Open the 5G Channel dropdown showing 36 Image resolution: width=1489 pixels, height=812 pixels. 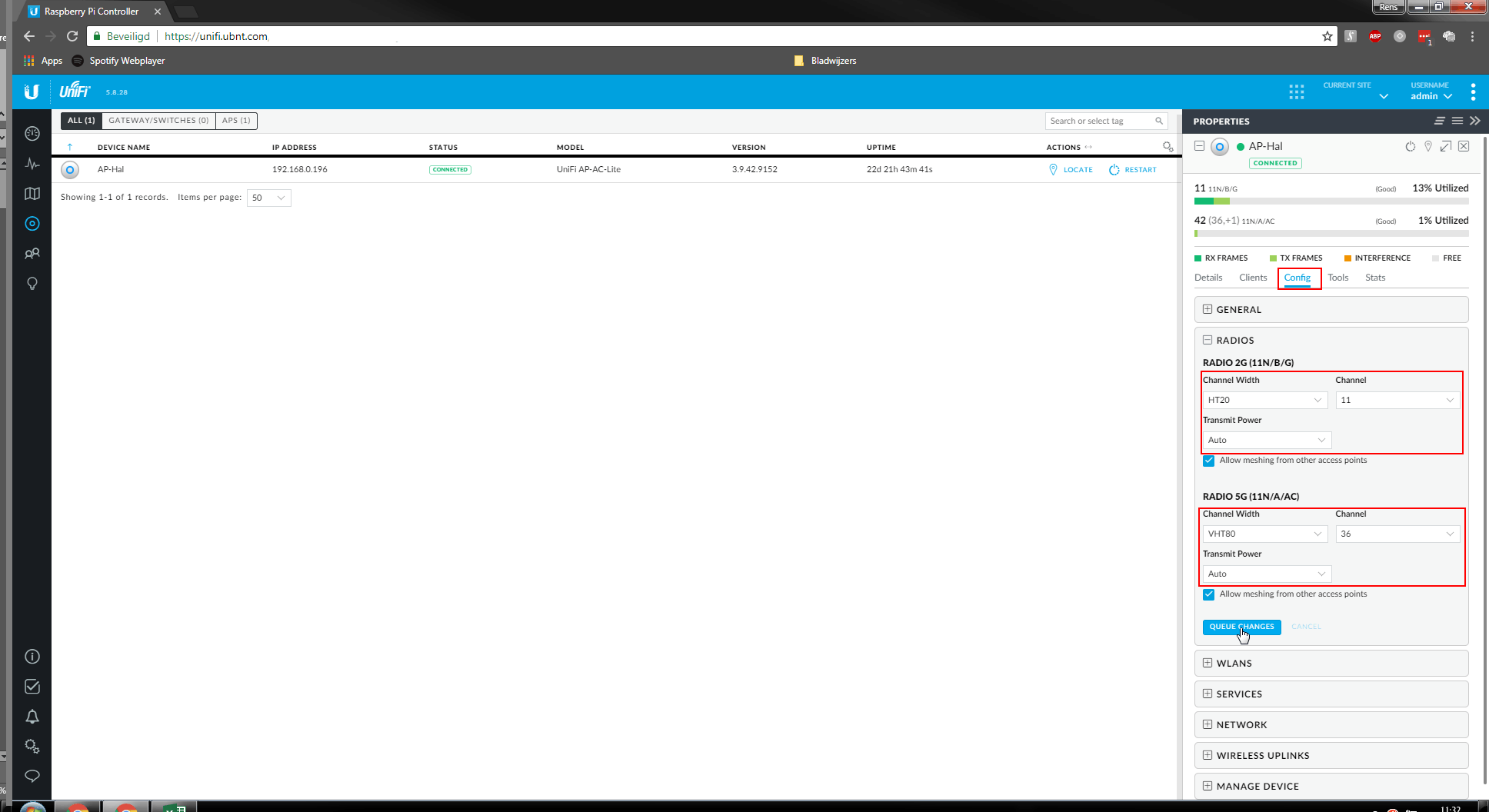tap(1397, 534)
